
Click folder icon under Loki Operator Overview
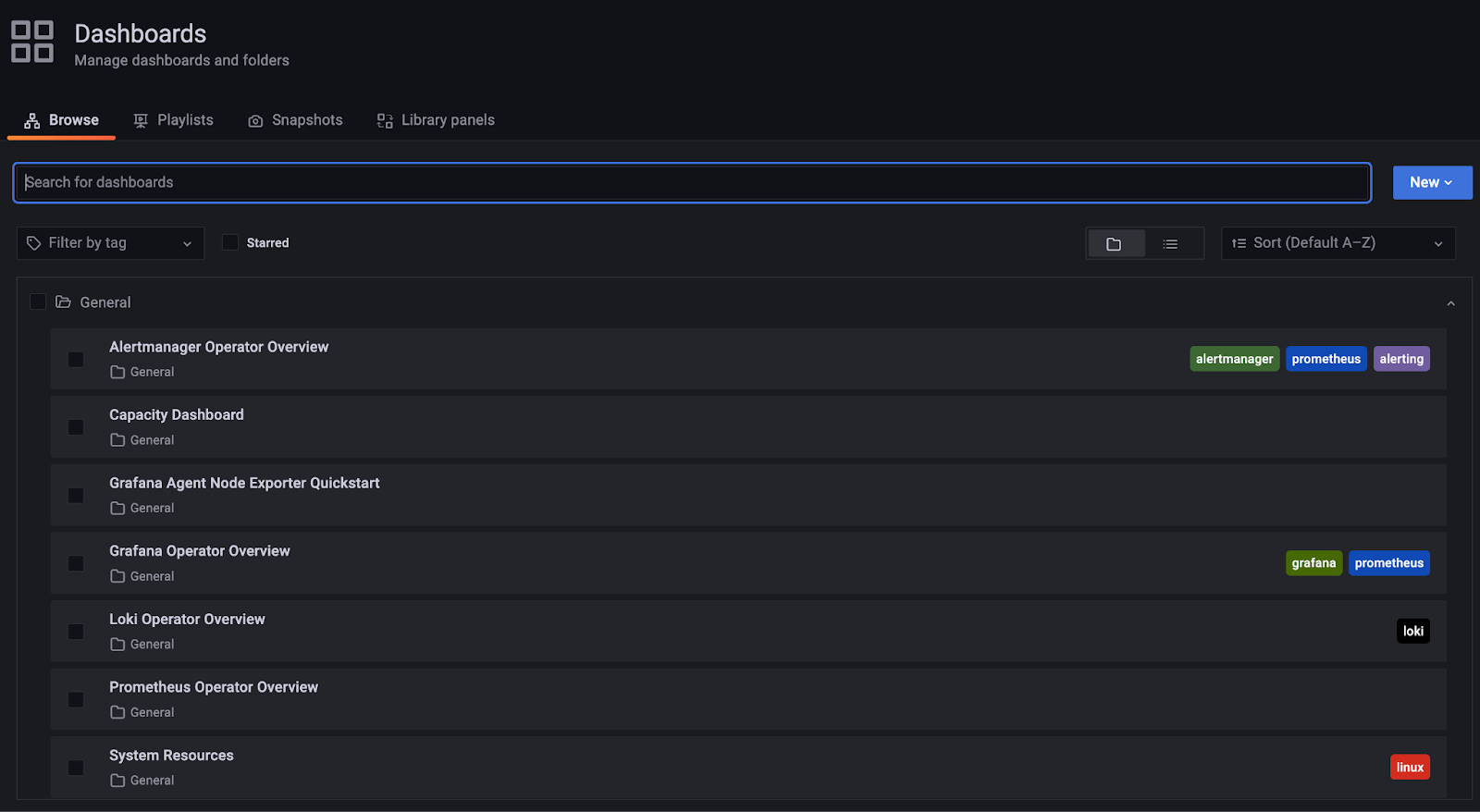coord(117,645)
